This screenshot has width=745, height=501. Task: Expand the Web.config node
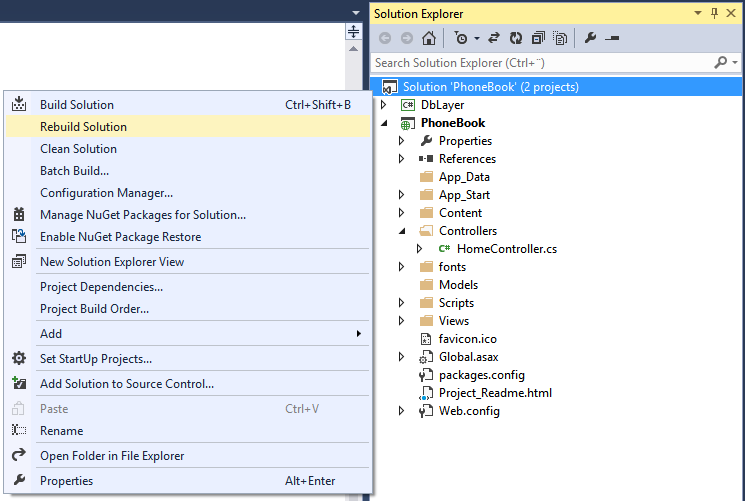(x=402, y=411)
